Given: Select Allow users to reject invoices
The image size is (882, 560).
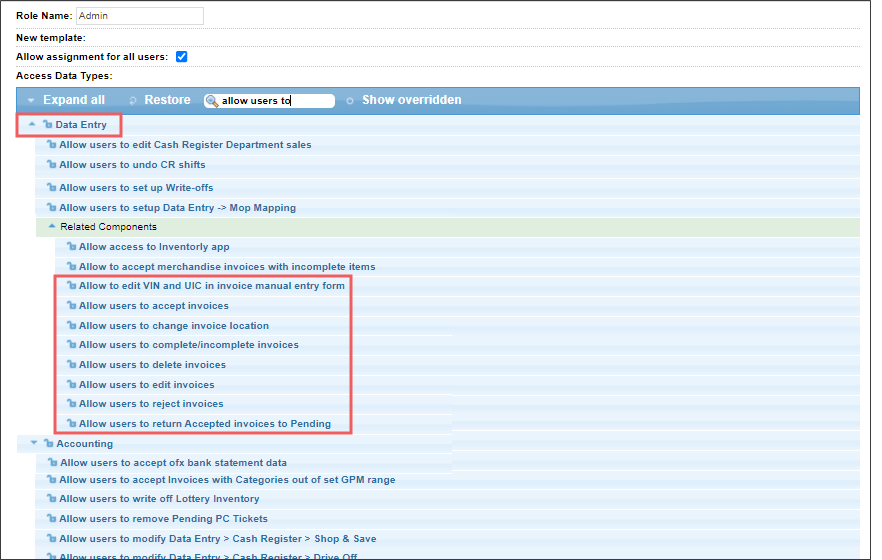Looking at the screenshot, I should tap(151, 404).
